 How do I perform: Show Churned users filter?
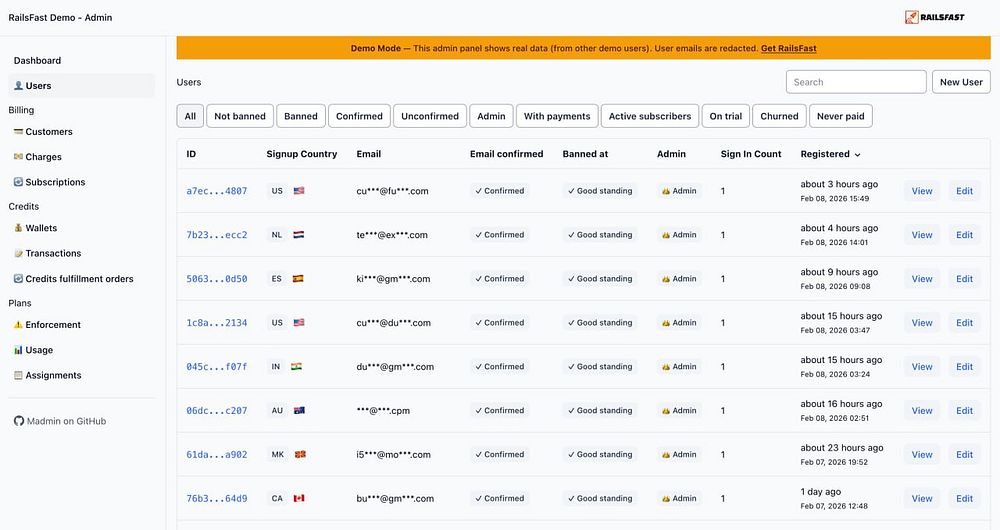click(779, 116)
